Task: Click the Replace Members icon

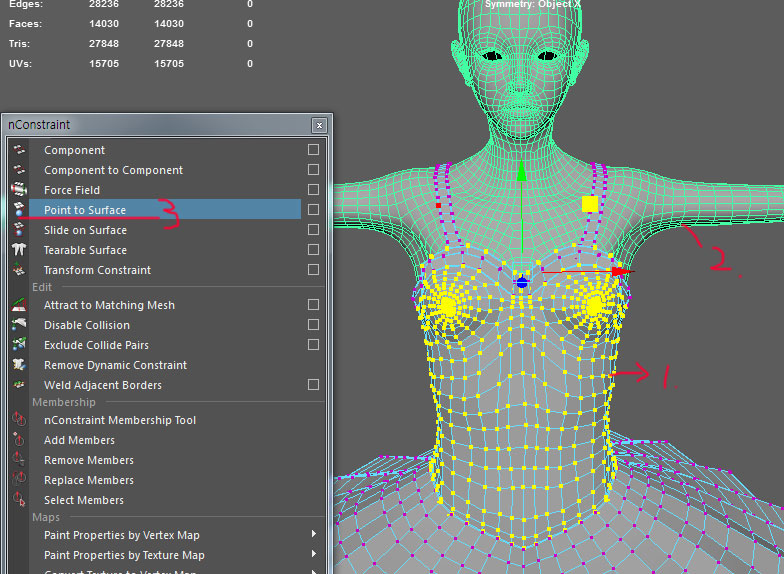Action: (x=19, y=480)
